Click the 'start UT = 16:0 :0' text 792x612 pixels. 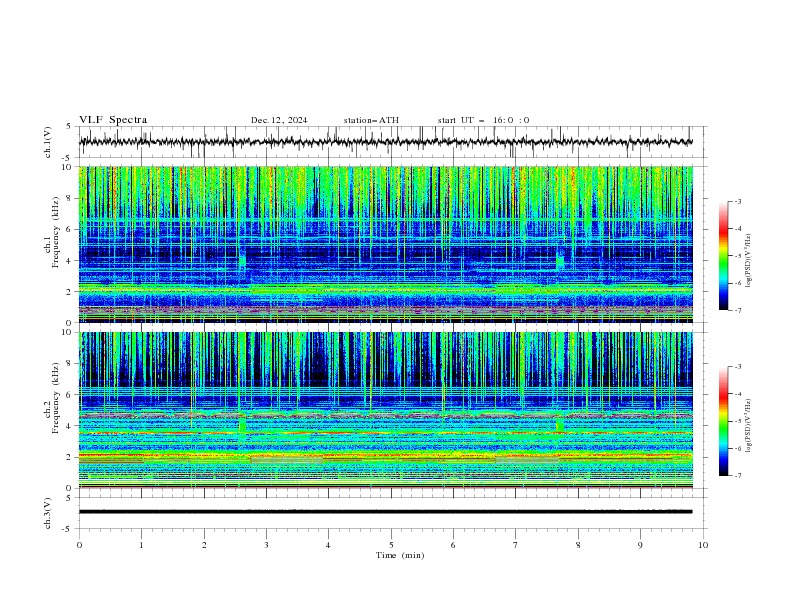coord(483,120)
